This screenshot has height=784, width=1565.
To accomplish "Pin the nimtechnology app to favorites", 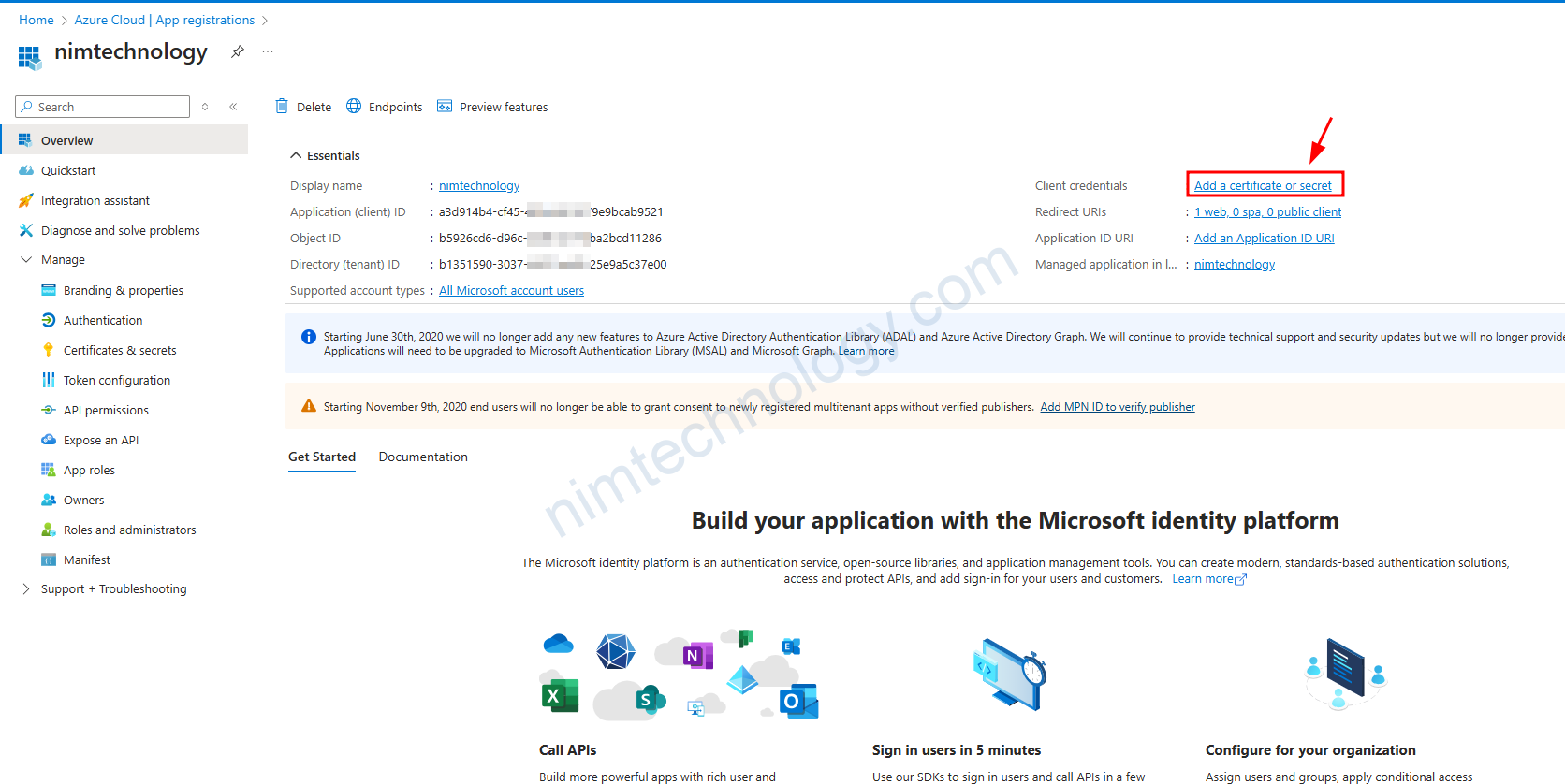I will click(x=238, y=51).
